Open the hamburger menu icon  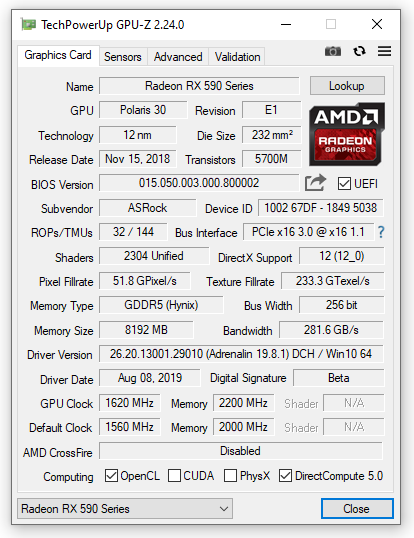(x=384, y=51)
